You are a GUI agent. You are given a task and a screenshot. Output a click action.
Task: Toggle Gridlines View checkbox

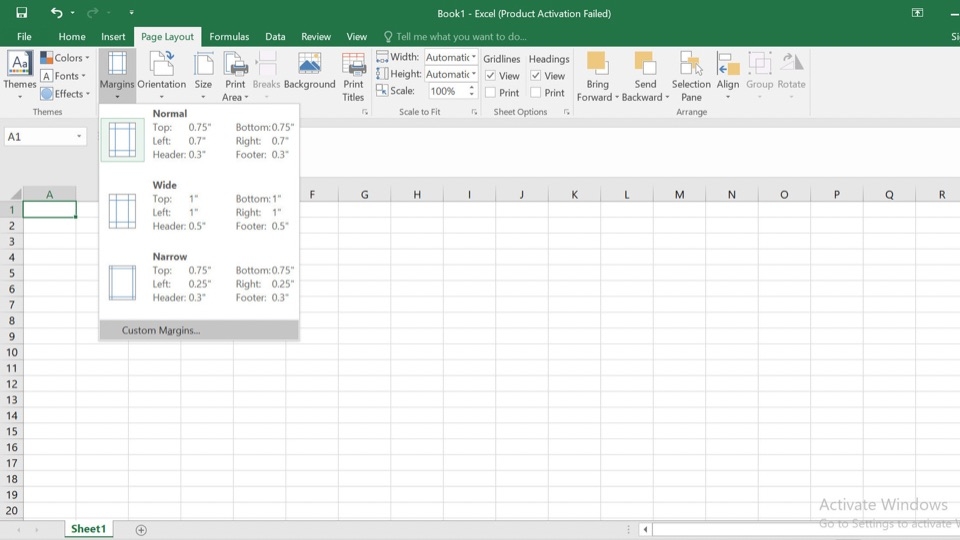point(490,76)
